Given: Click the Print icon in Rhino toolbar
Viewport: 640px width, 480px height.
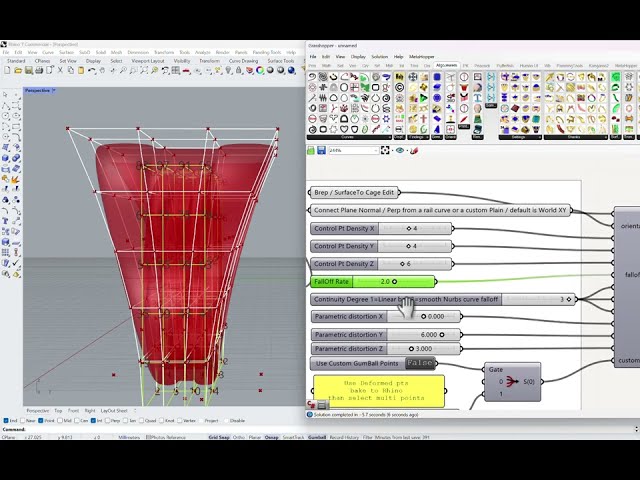Looking at the screenshot, I should coord(39,70).
